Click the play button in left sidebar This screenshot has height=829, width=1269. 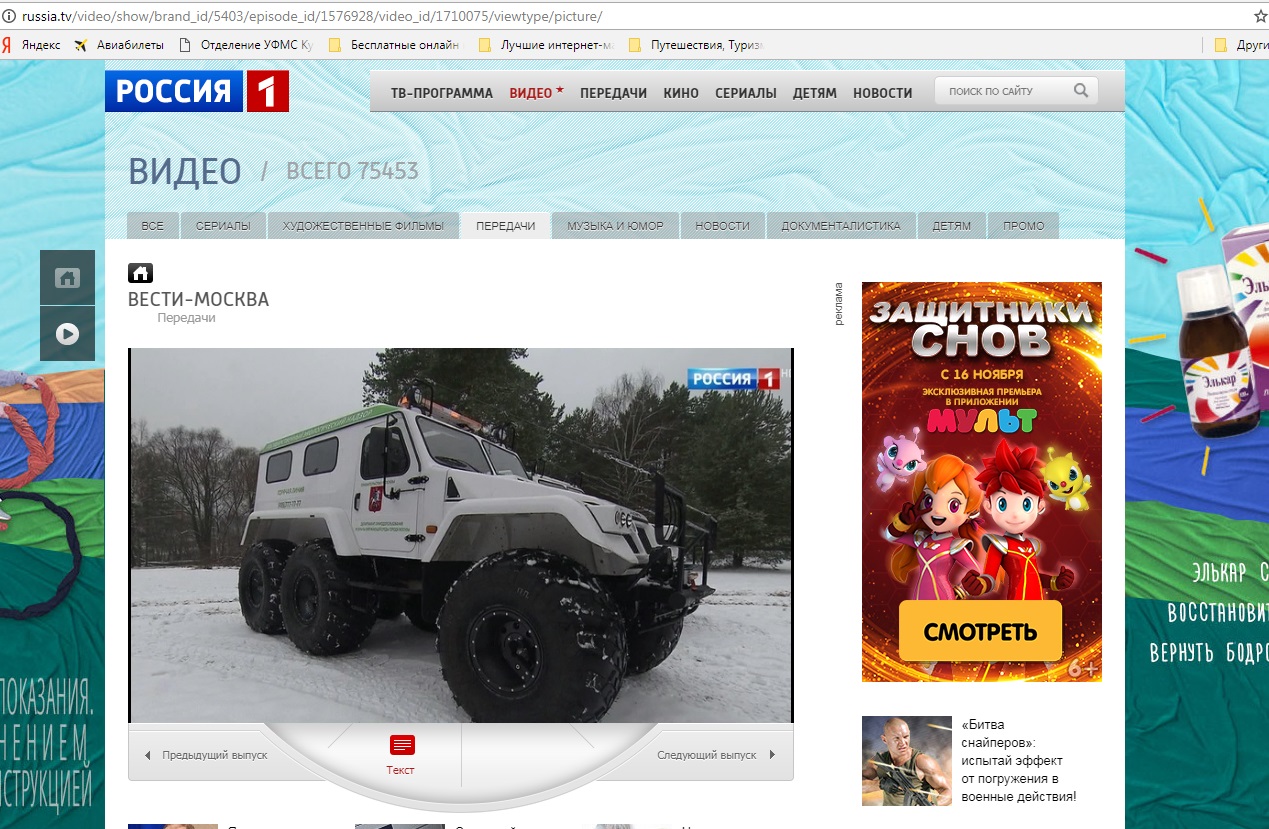click(x=67, y=334)
